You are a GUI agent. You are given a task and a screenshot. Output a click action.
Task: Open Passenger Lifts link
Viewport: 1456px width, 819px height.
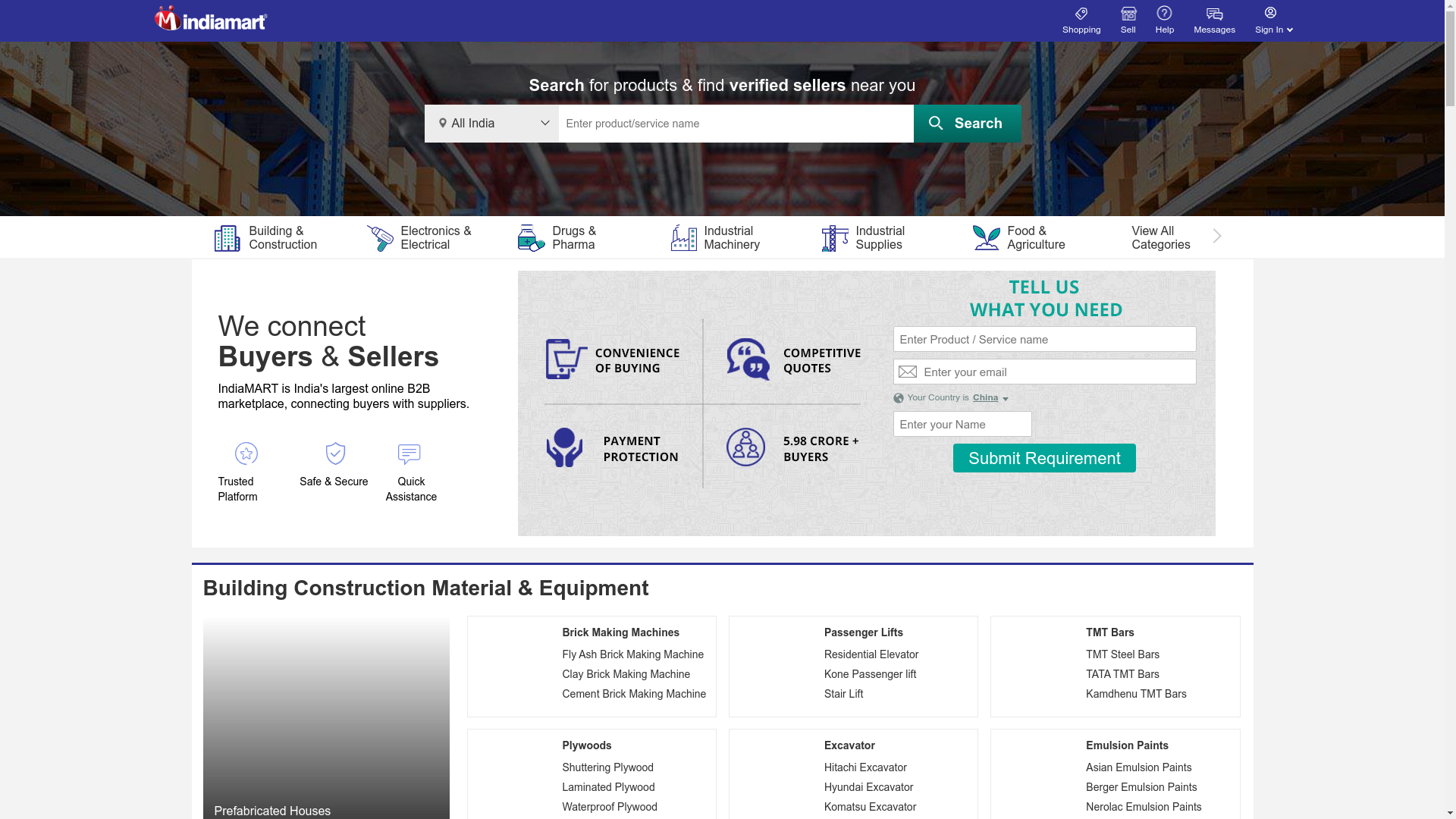coord(863,632)
